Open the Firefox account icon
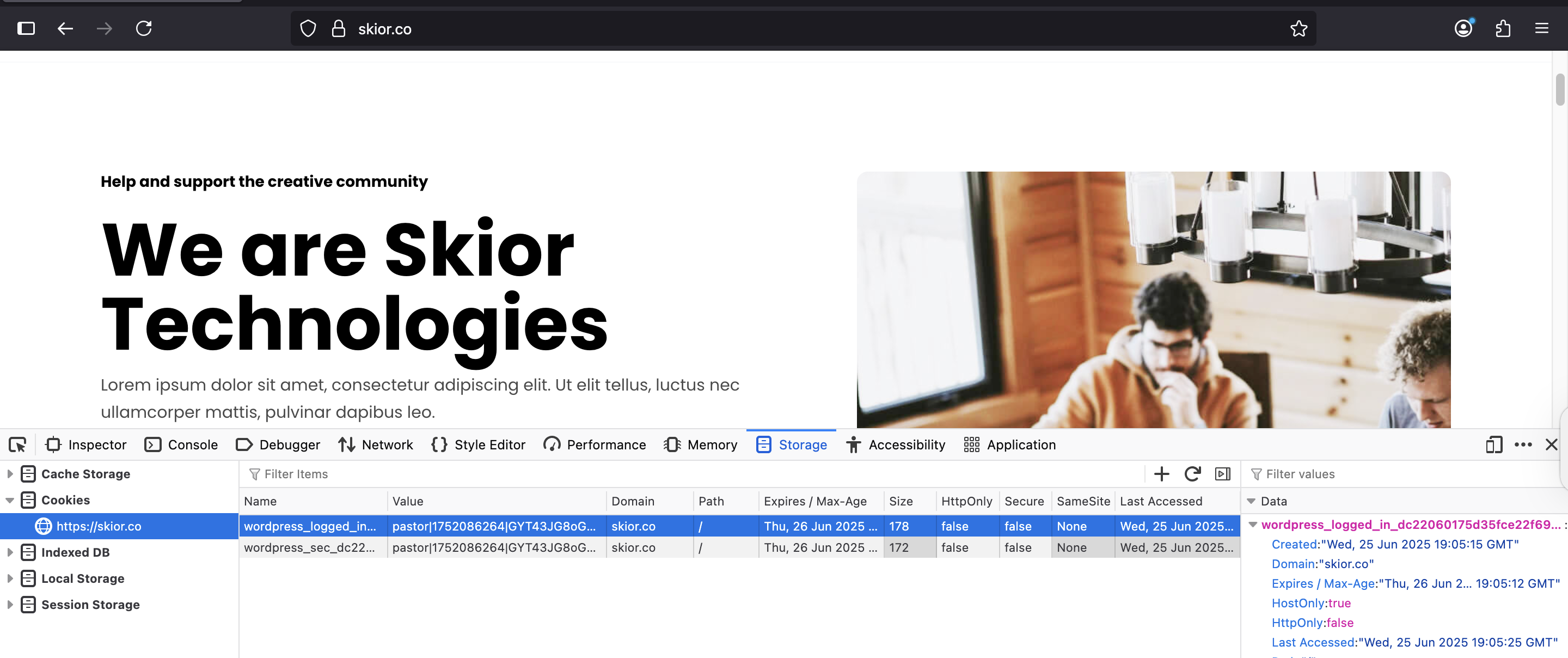The height and width of the screenshot is (658, 1568). click(x=1463, y=28)
